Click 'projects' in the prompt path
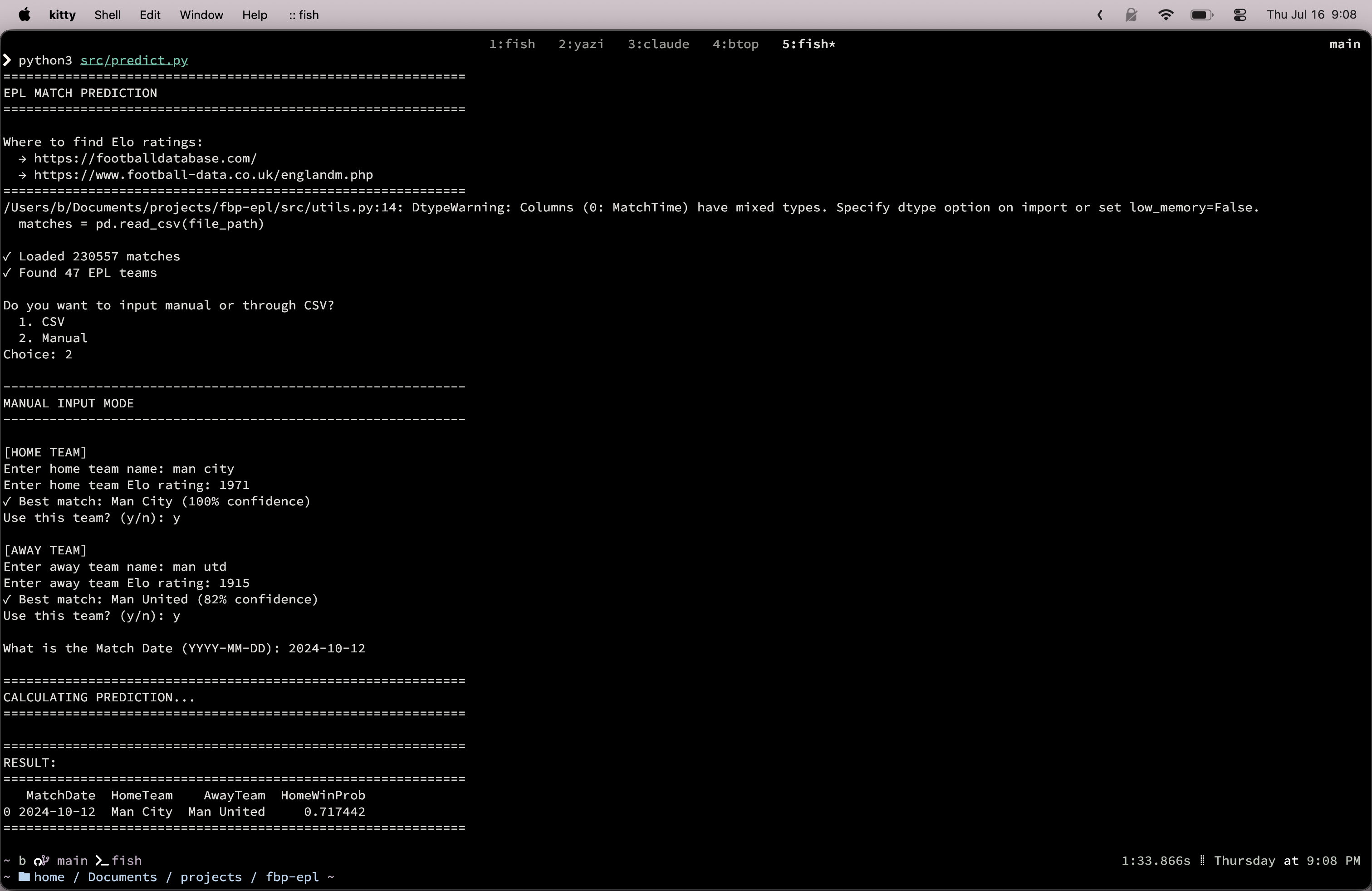This screenshot has height=891, width=1372. pos(211,877)
